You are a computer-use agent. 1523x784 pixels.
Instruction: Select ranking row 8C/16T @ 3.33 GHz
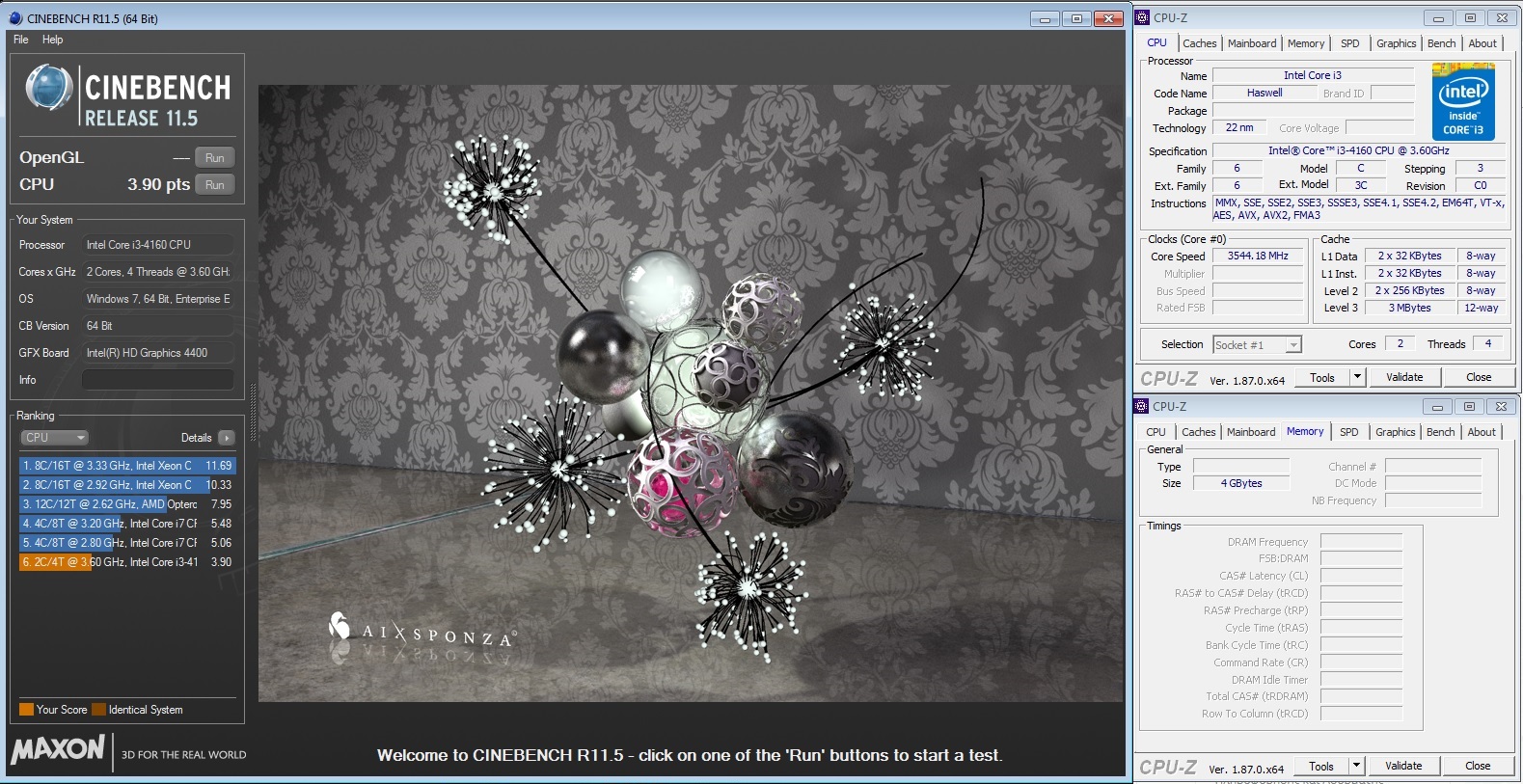point(126,466)
